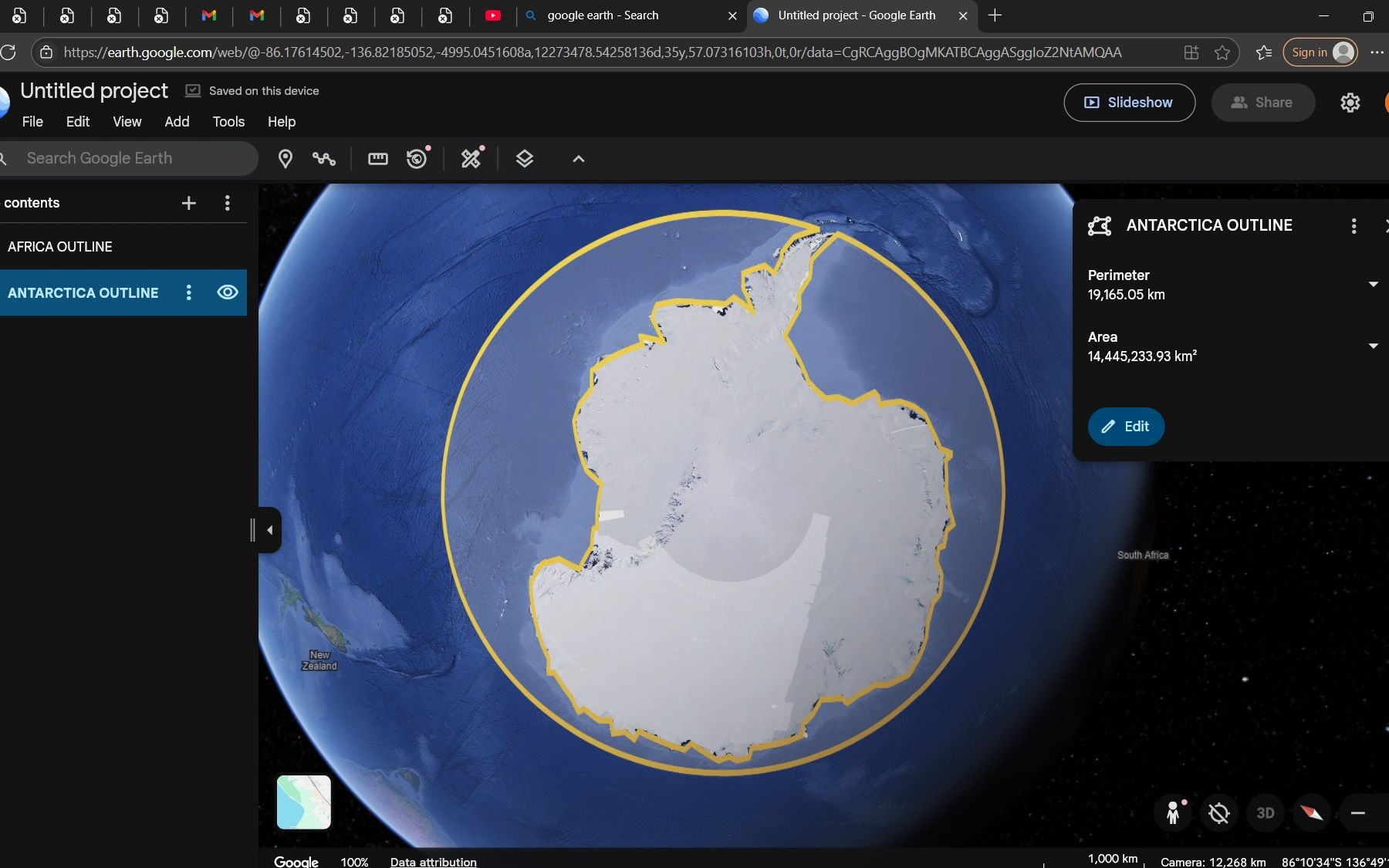Open the Pegman Street View icon
Viewport: 1389px width, 868px height.
(1173, 812)
